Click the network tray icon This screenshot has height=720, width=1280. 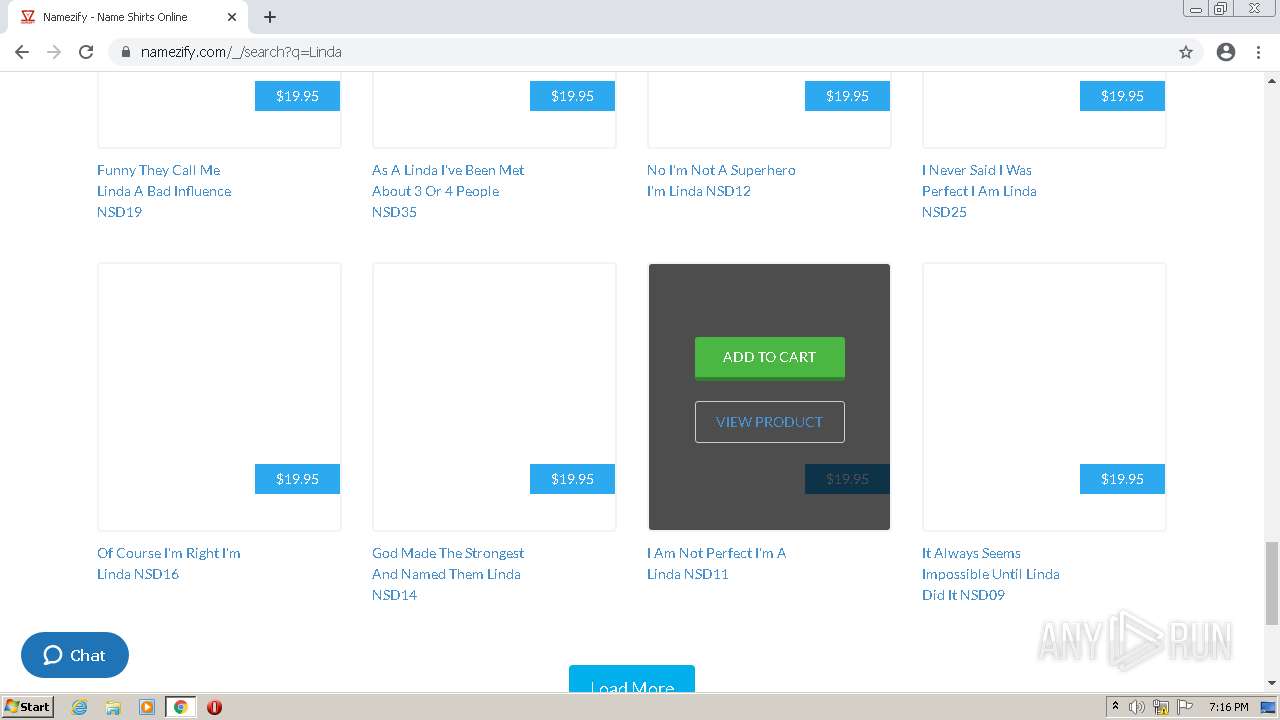1161,707
